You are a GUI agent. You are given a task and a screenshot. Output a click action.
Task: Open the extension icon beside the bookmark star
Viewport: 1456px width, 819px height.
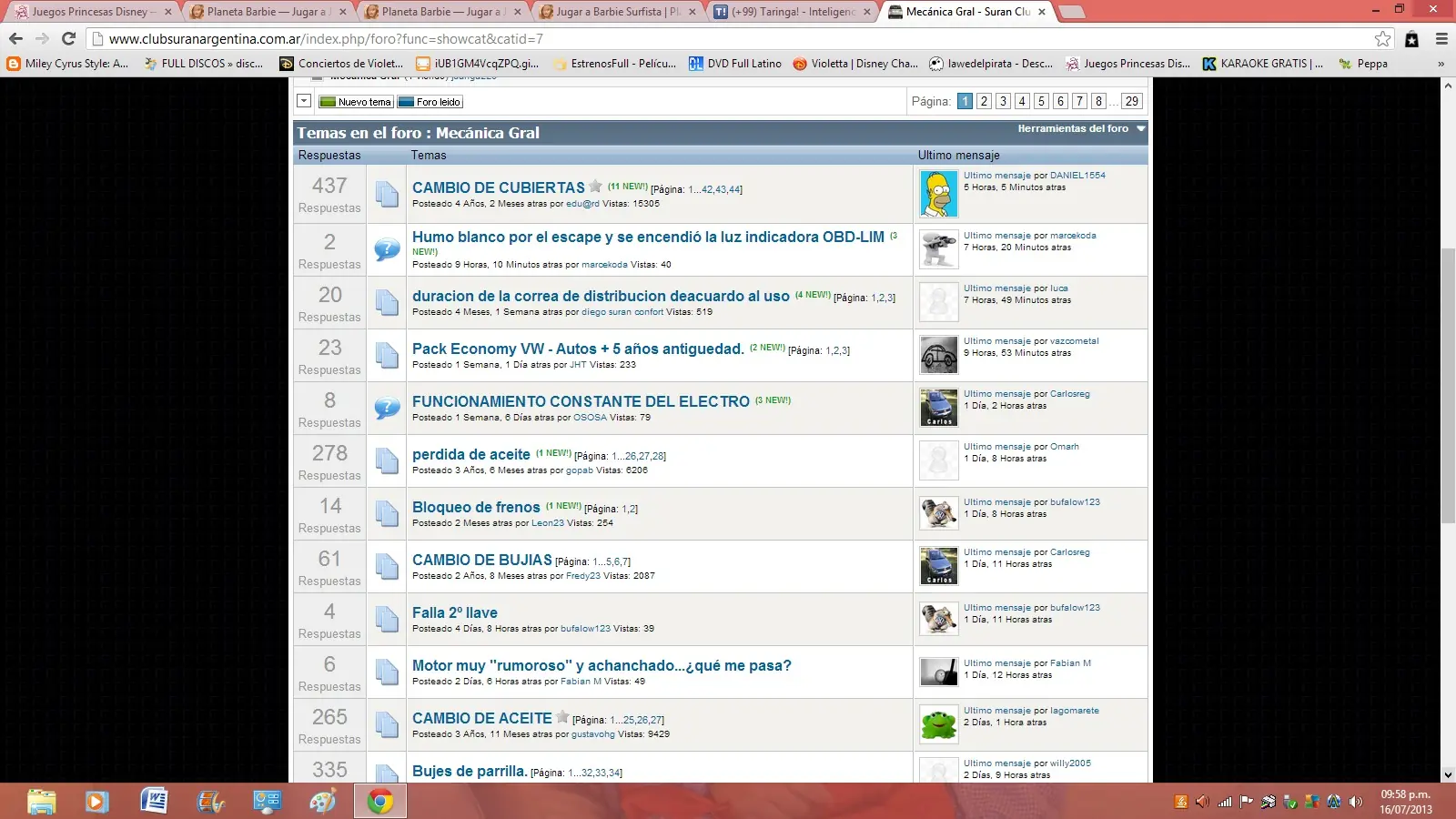pyautogui.click(x=1411, y=38)
